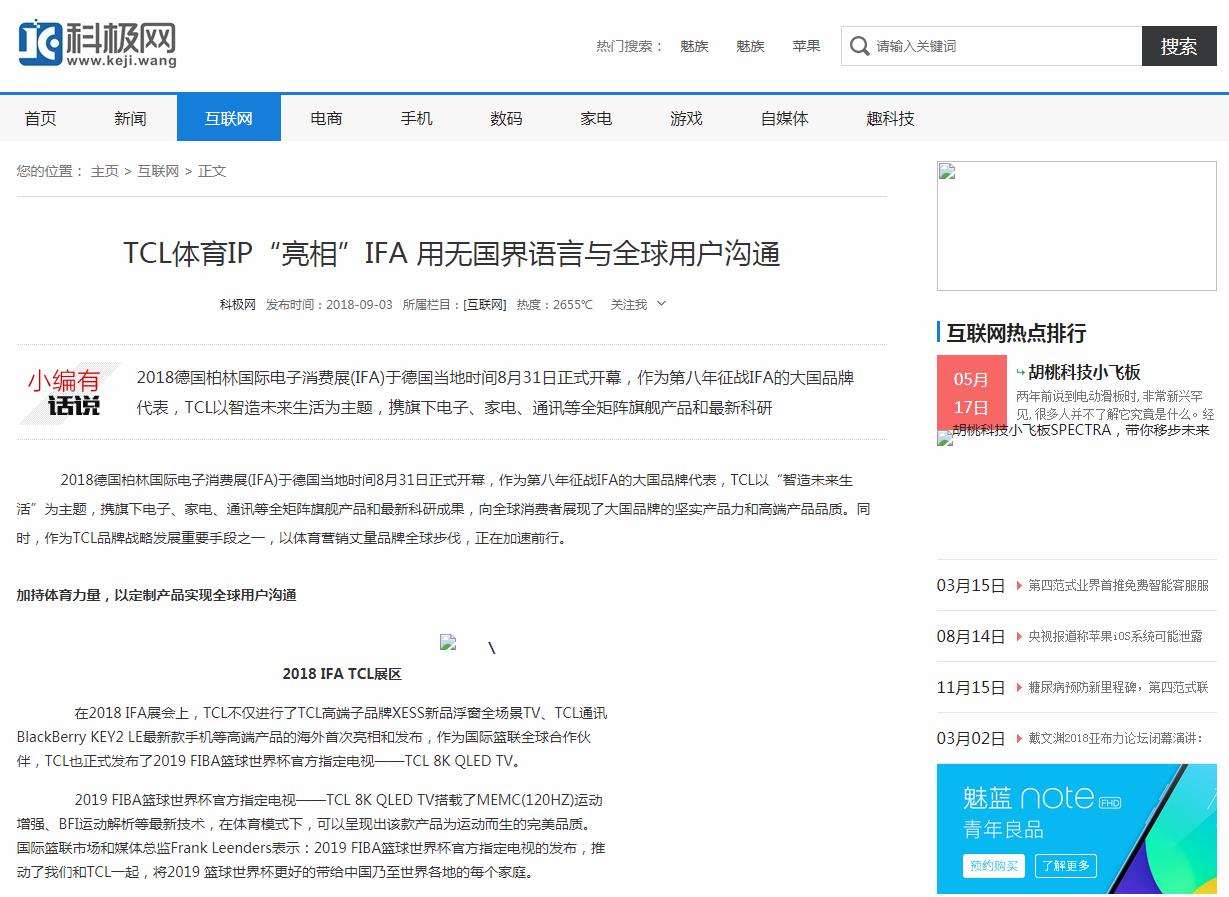Click the 2018 IFA TCL展区 caption
This screenshot has height=897, width=1229.
click(342, 674)
